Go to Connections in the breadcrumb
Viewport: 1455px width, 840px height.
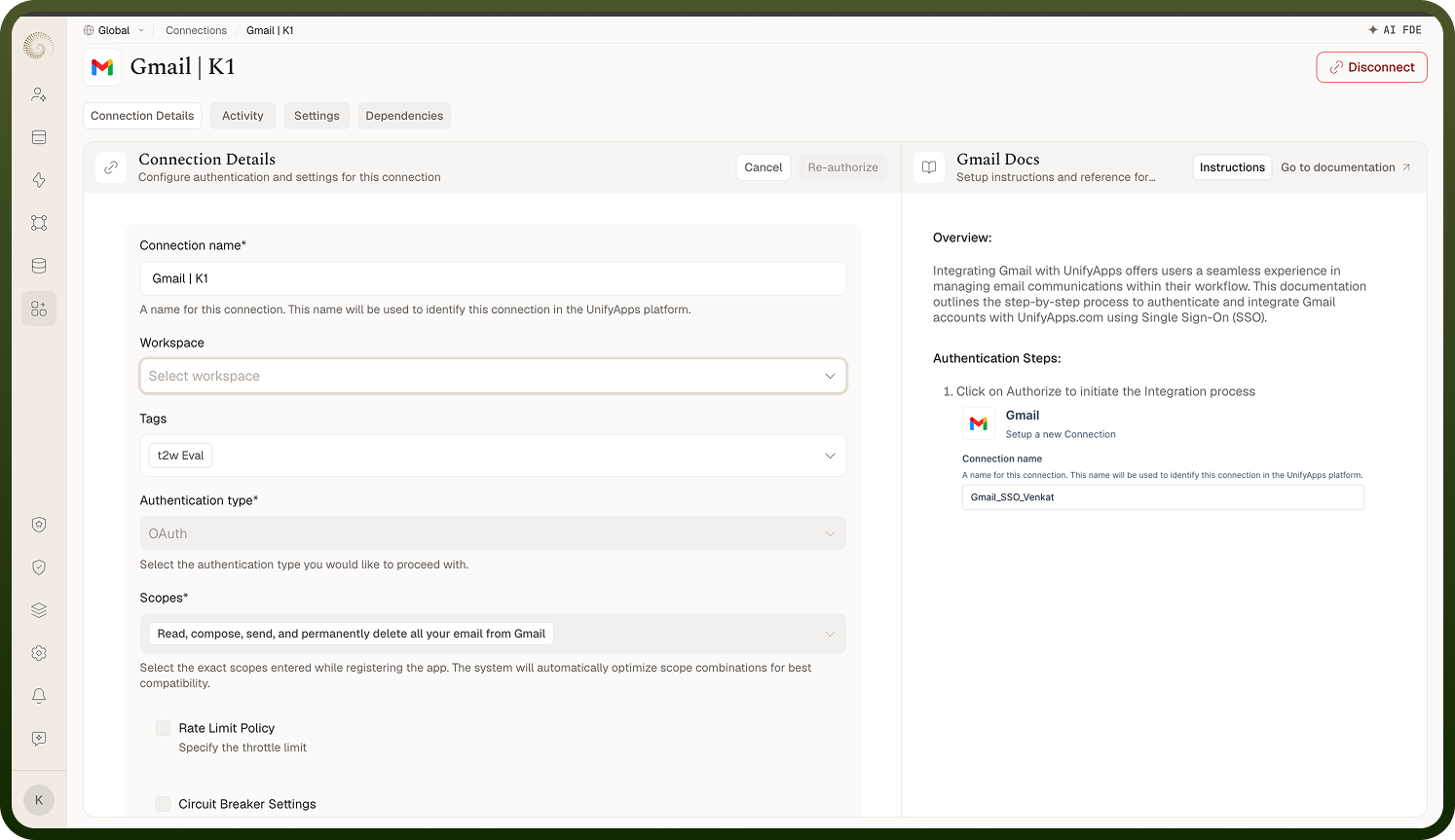[196, 30]
